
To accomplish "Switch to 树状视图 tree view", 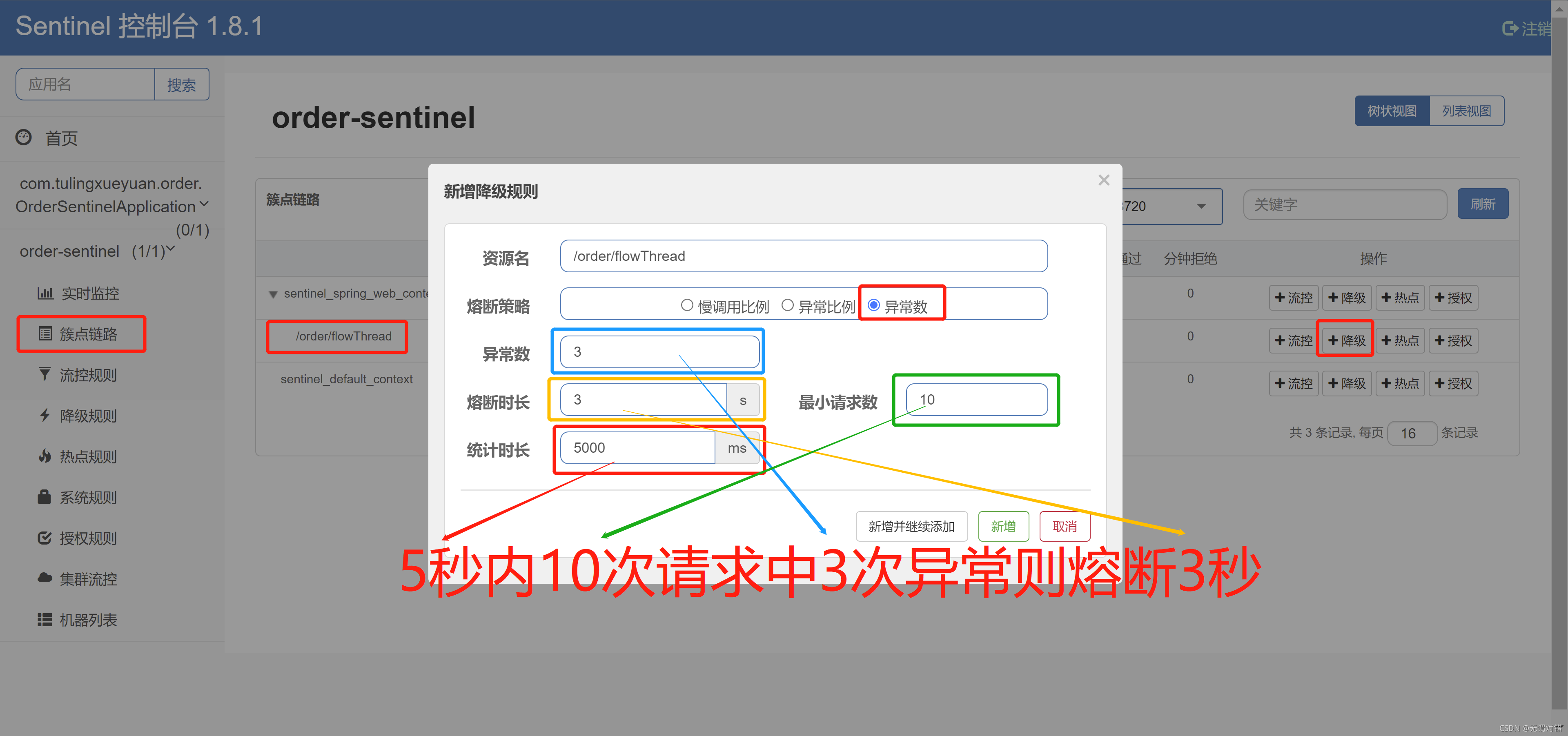I will click(1392, 111).
